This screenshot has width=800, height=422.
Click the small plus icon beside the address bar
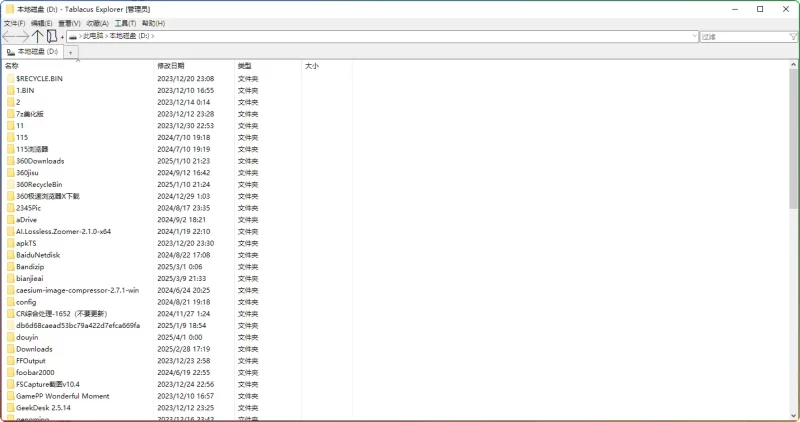click(x=62, y=37)
